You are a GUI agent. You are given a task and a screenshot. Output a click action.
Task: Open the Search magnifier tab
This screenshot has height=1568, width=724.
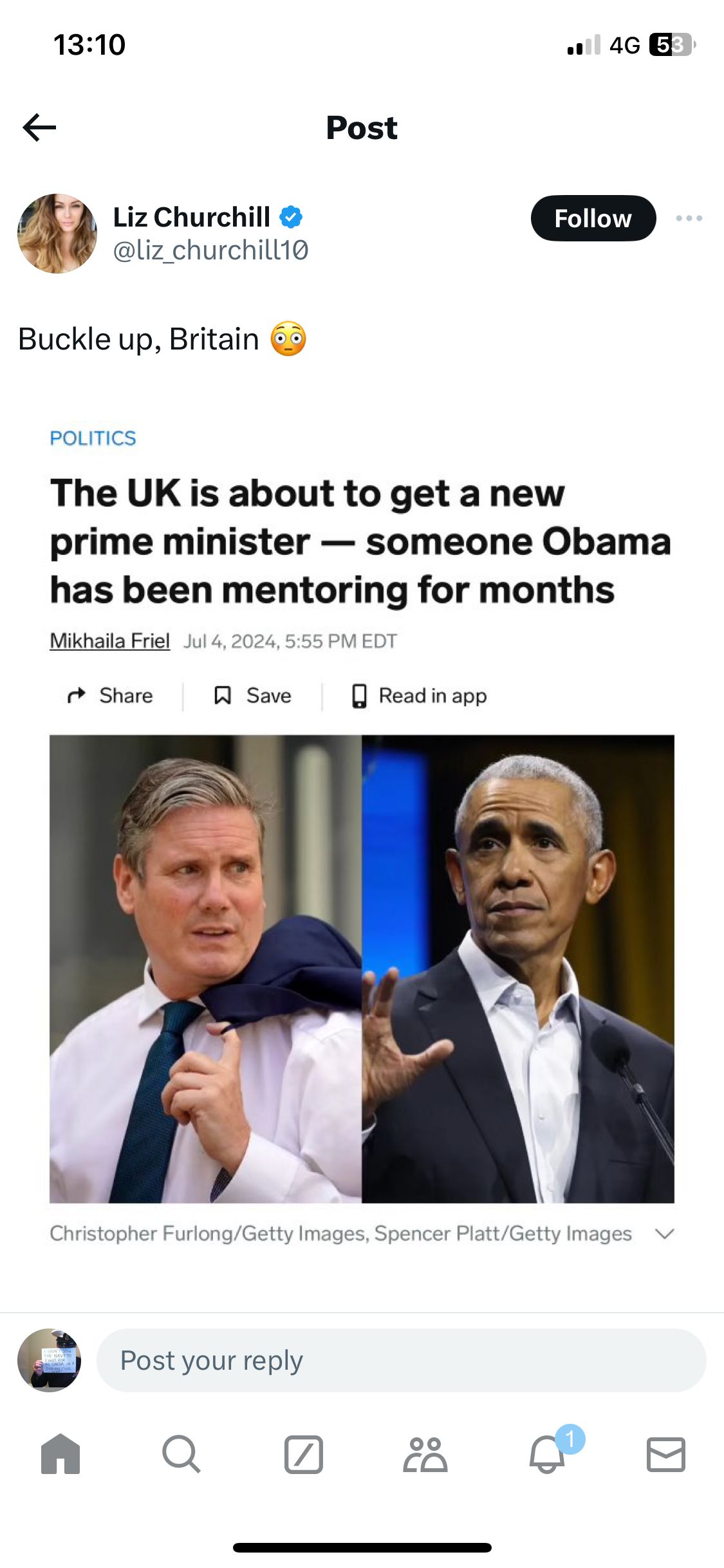click(181, 1454)
